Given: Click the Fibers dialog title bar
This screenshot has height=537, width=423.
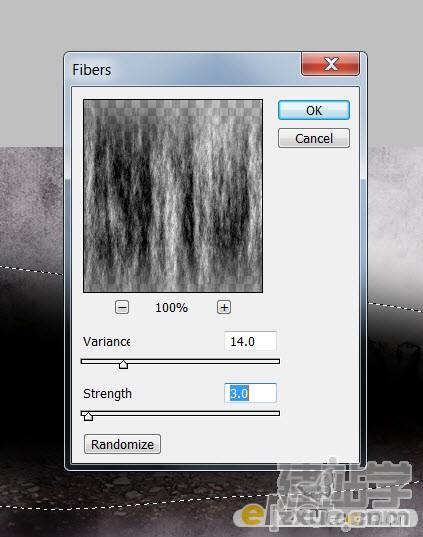Looking at the screenshot, I should coord(185,70).
